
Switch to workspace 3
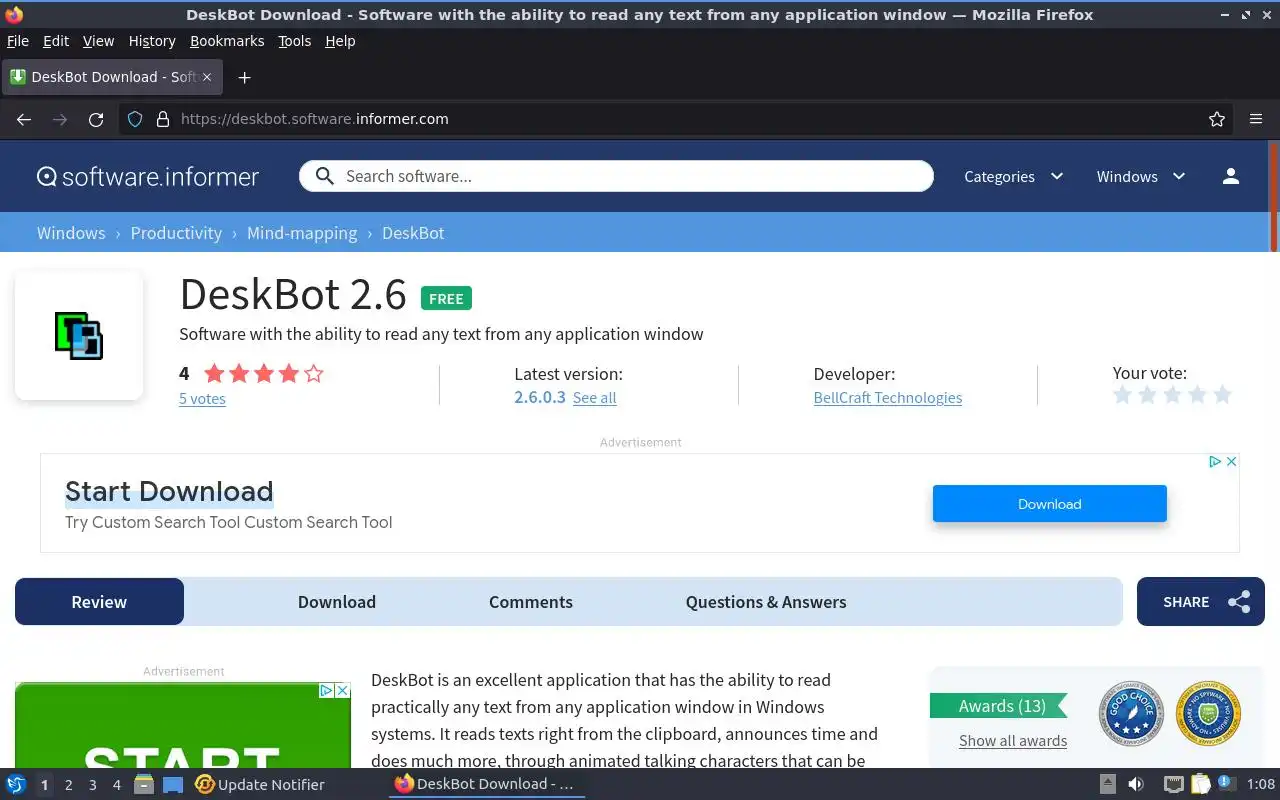click(x=92, y=785)
